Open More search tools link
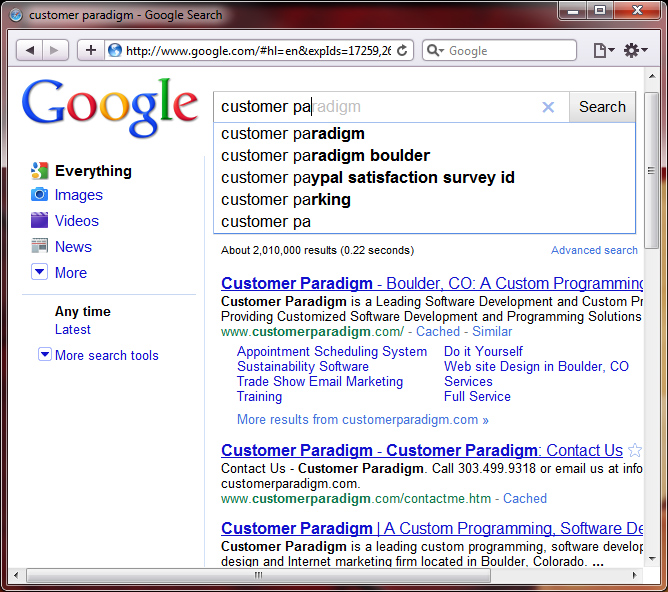 [107, 356]
